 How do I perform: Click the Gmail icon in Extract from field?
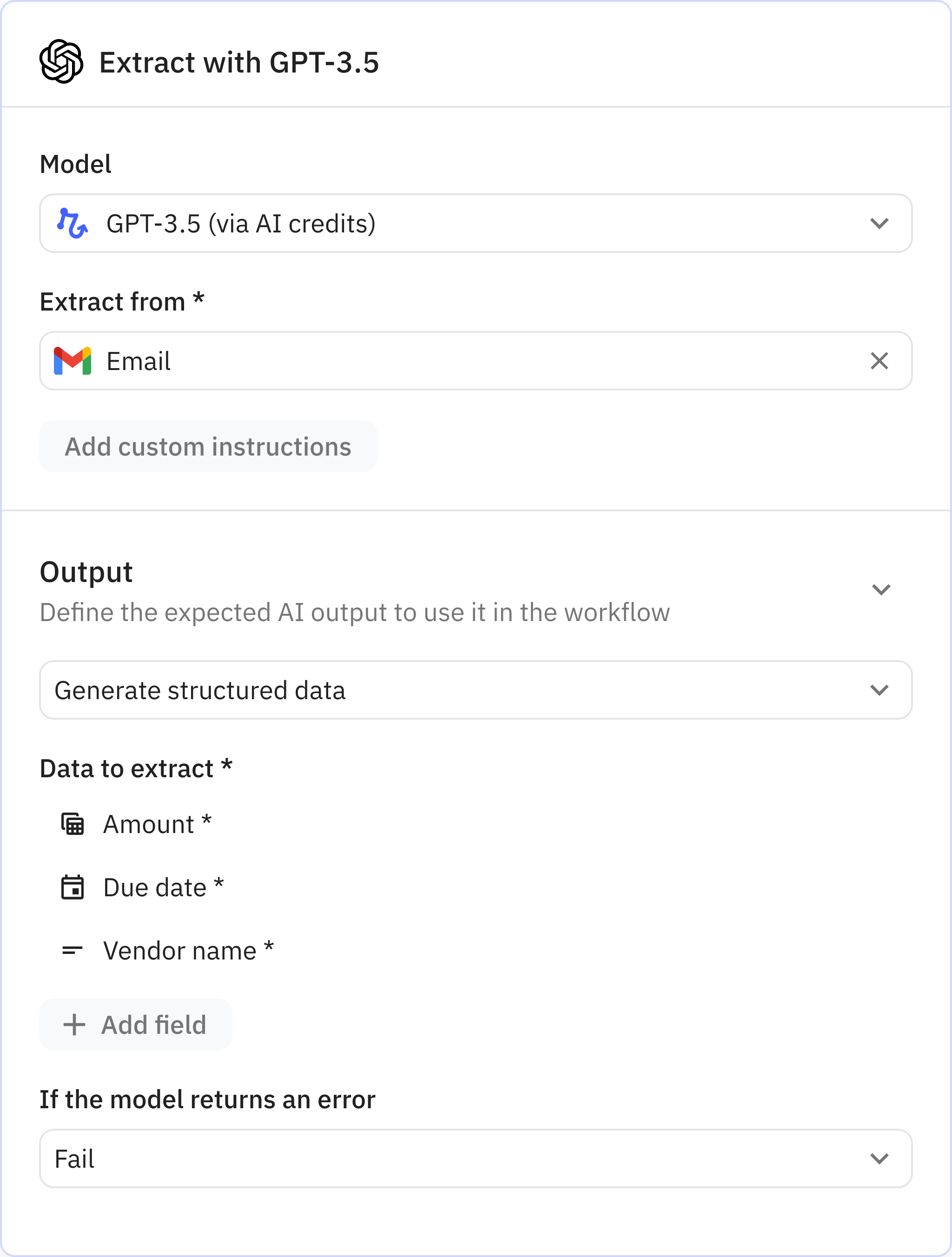coord(72,361)
